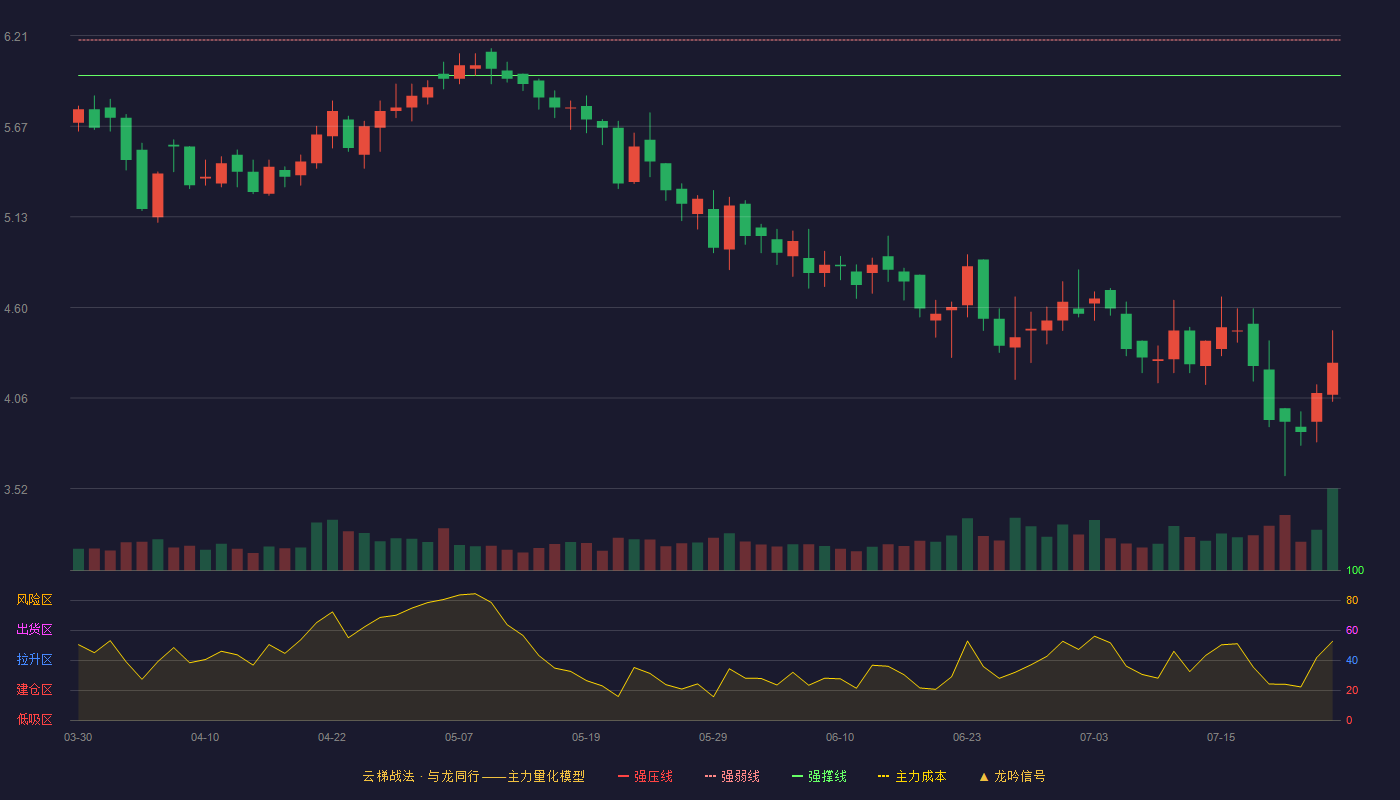Toggle the 主力成本 legend item
This screenshot has width=1400, height=800.
coord(912,776)
